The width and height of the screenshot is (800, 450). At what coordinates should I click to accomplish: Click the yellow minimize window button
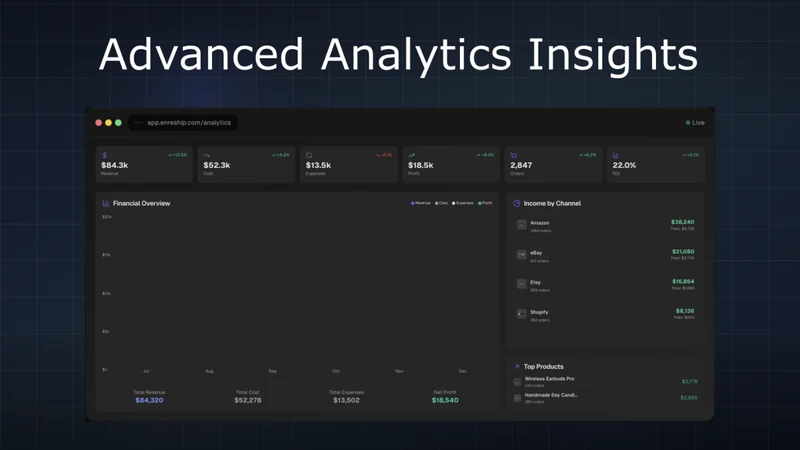pyautogui.click(x=108, y=122)
